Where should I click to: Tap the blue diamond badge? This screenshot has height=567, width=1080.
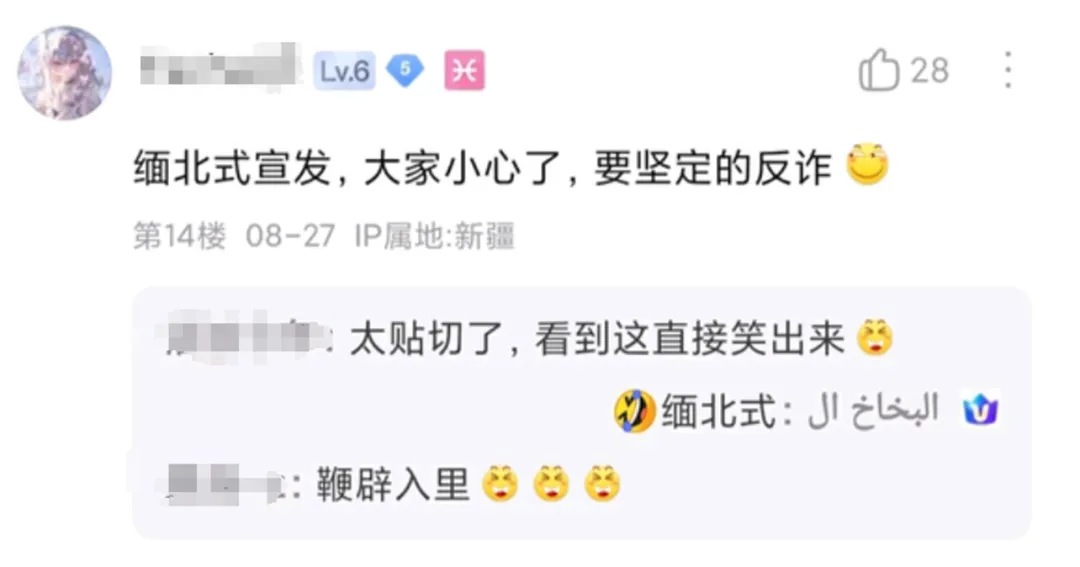[x=405, y=70]
